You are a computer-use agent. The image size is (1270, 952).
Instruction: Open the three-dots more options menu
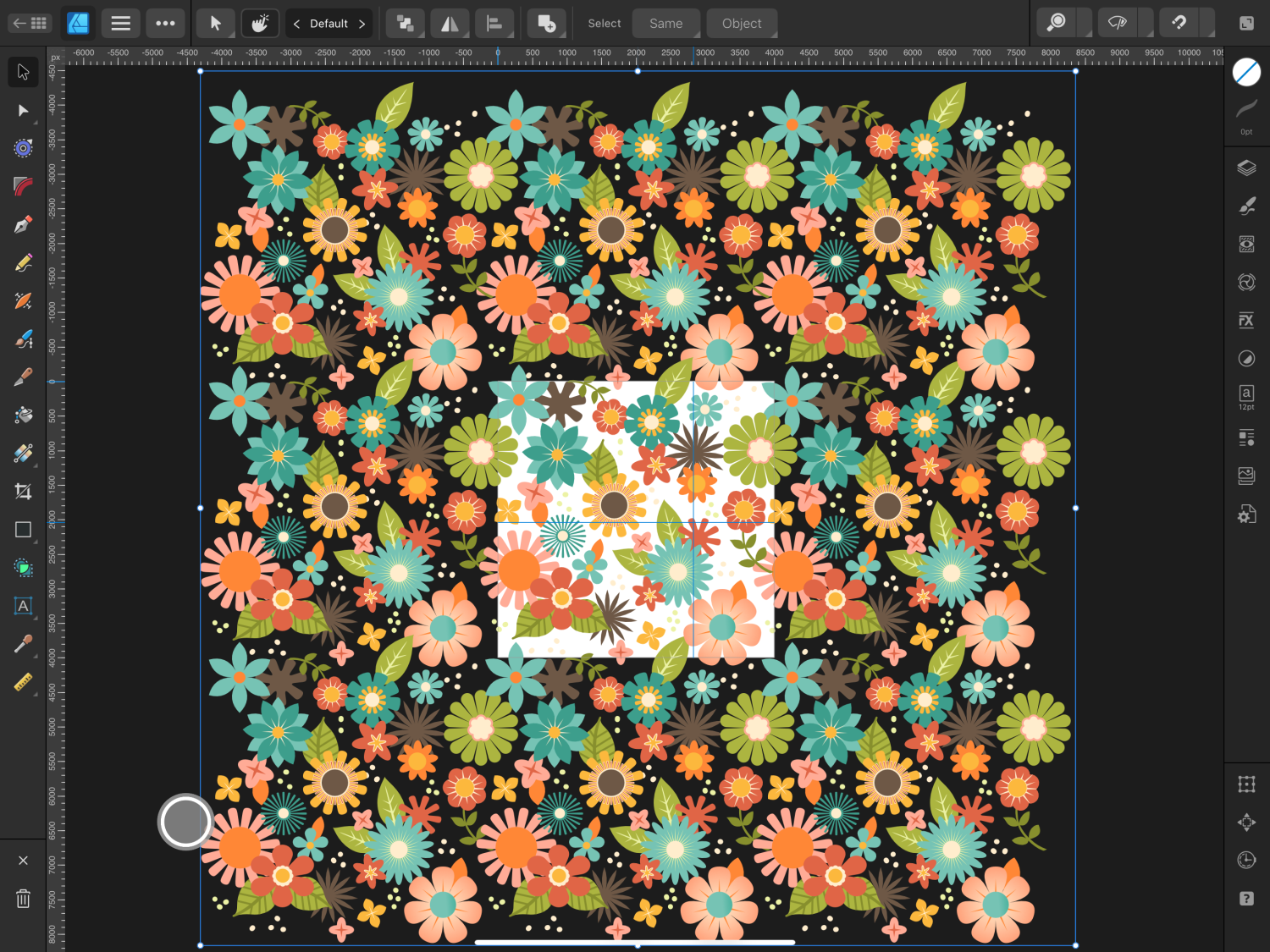[166, 24]
